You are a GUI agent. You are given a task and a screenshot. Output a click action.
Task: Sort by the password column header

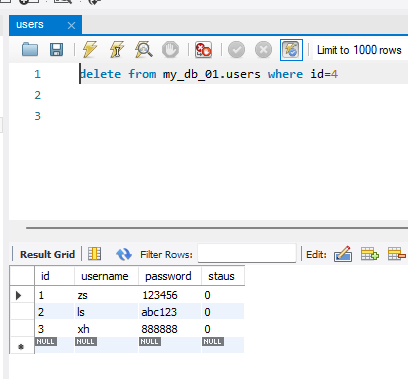click(170, 276)
